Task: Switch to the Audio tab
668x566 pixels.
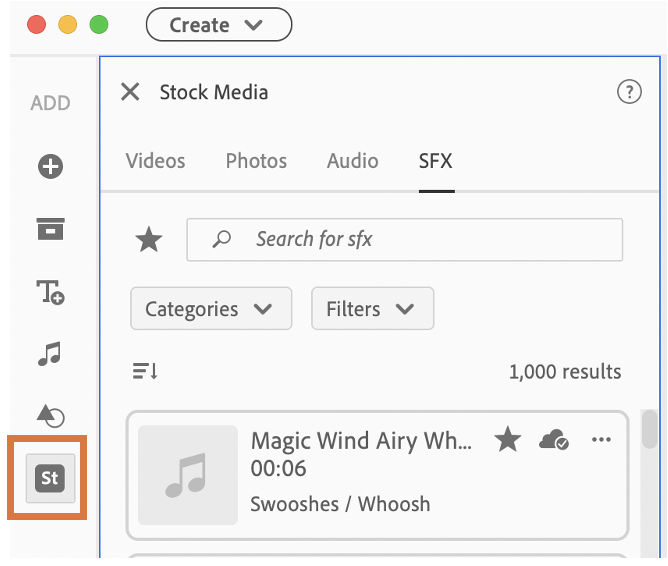Action: 352,161
